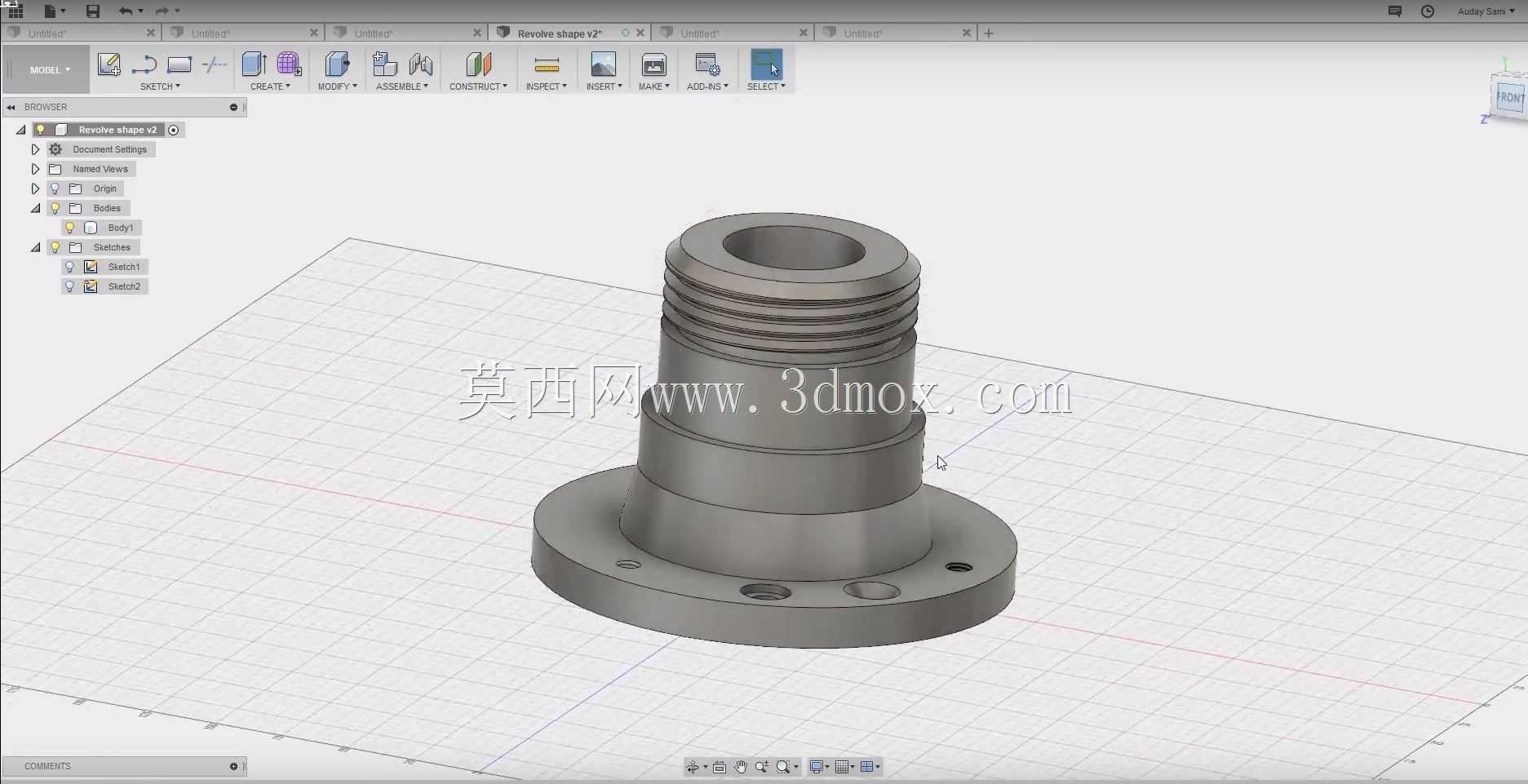Screen dimensions: 1528x784
Task: Click the Save icon
Action: [93, 11]
